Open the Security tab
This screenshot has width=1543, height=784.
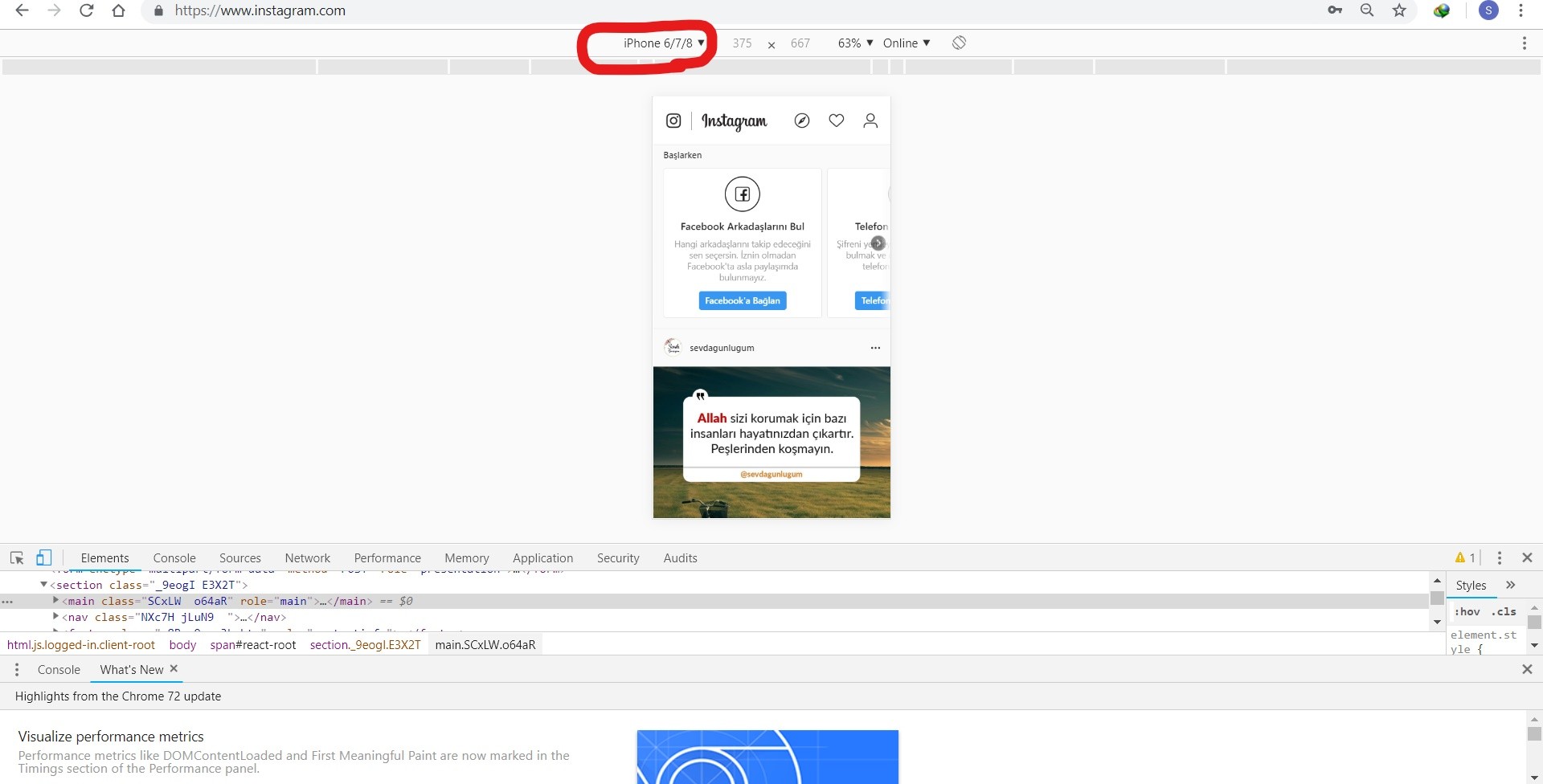pyautogui.click(x=618, y=558)
